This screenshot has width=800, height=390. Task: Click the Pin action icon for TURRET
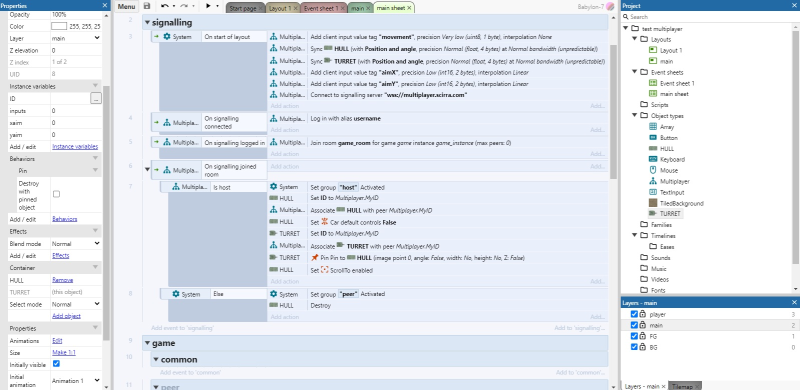coord(315,258)
